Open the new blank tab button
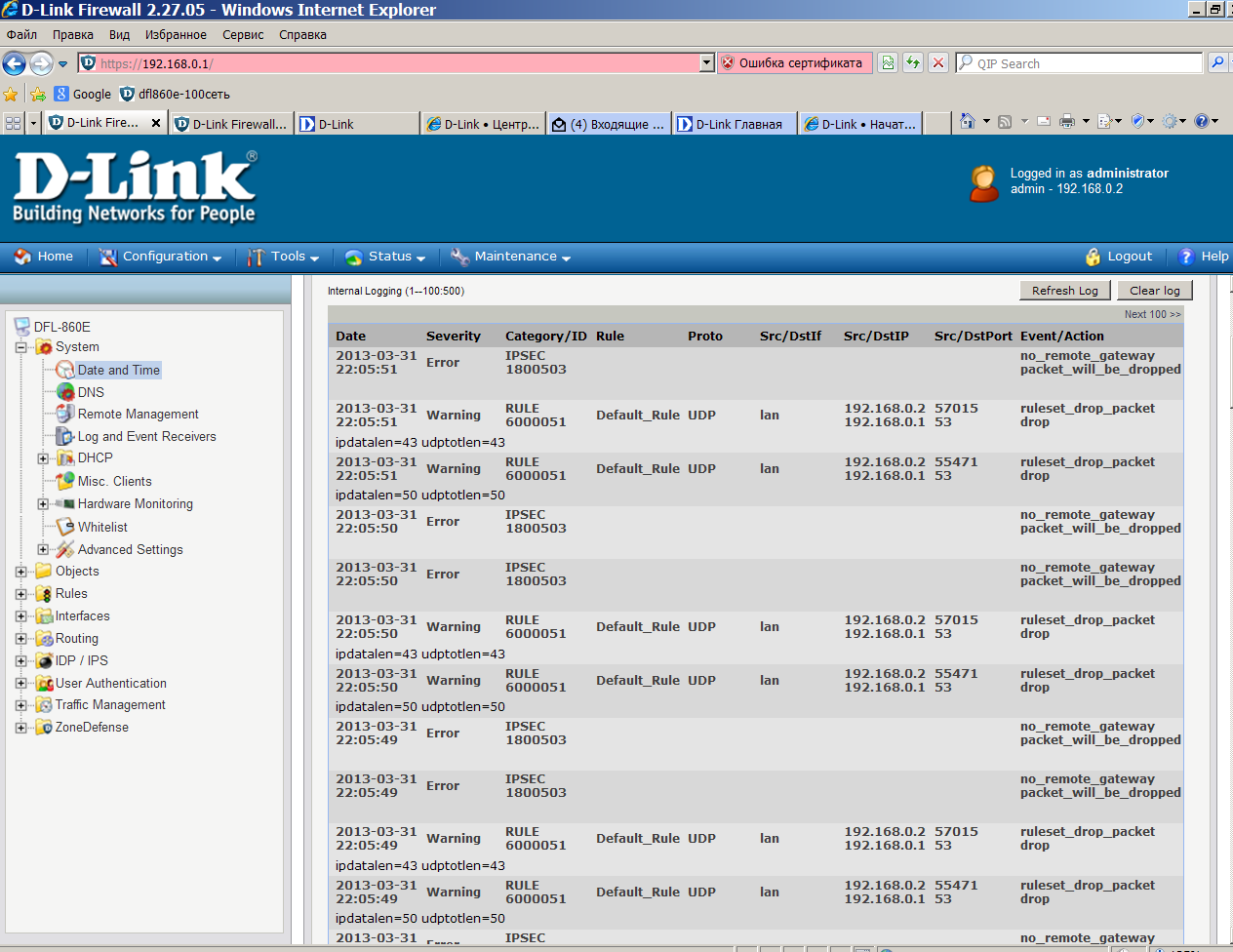The image size is (1233, 952). pos(937,123)
